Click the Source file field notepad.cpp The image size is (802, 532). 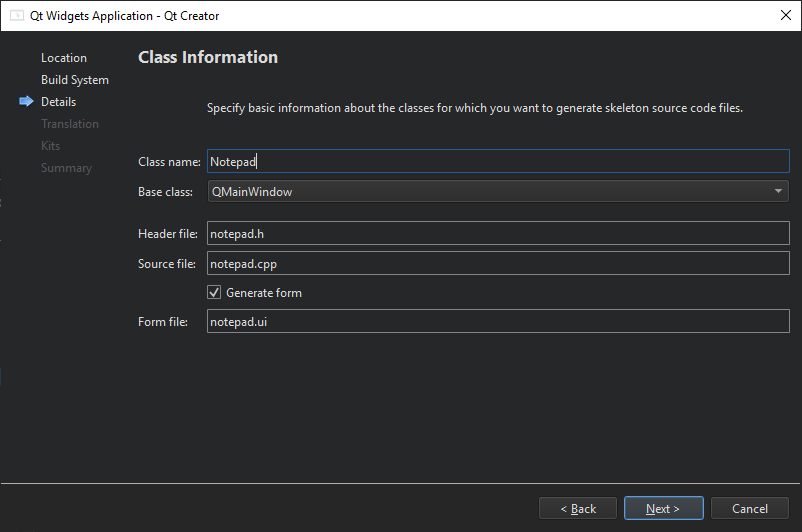498,264
